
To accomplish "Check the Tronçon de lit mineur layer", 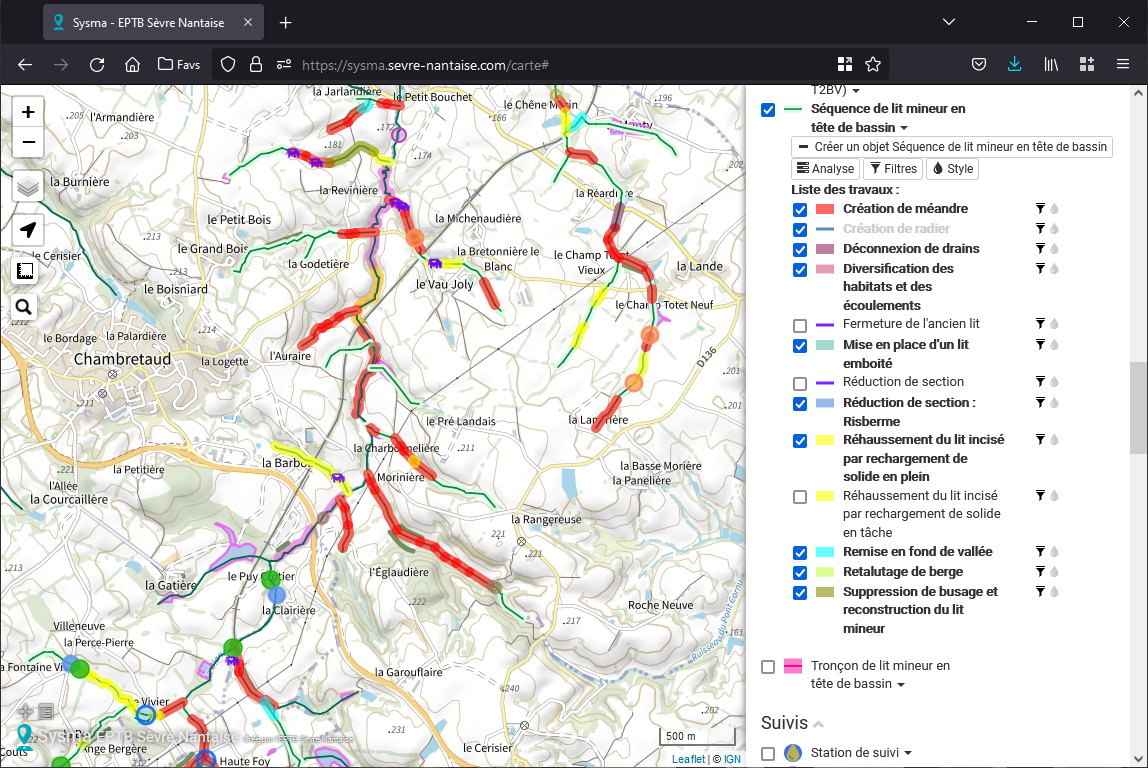I will point(768,667).
